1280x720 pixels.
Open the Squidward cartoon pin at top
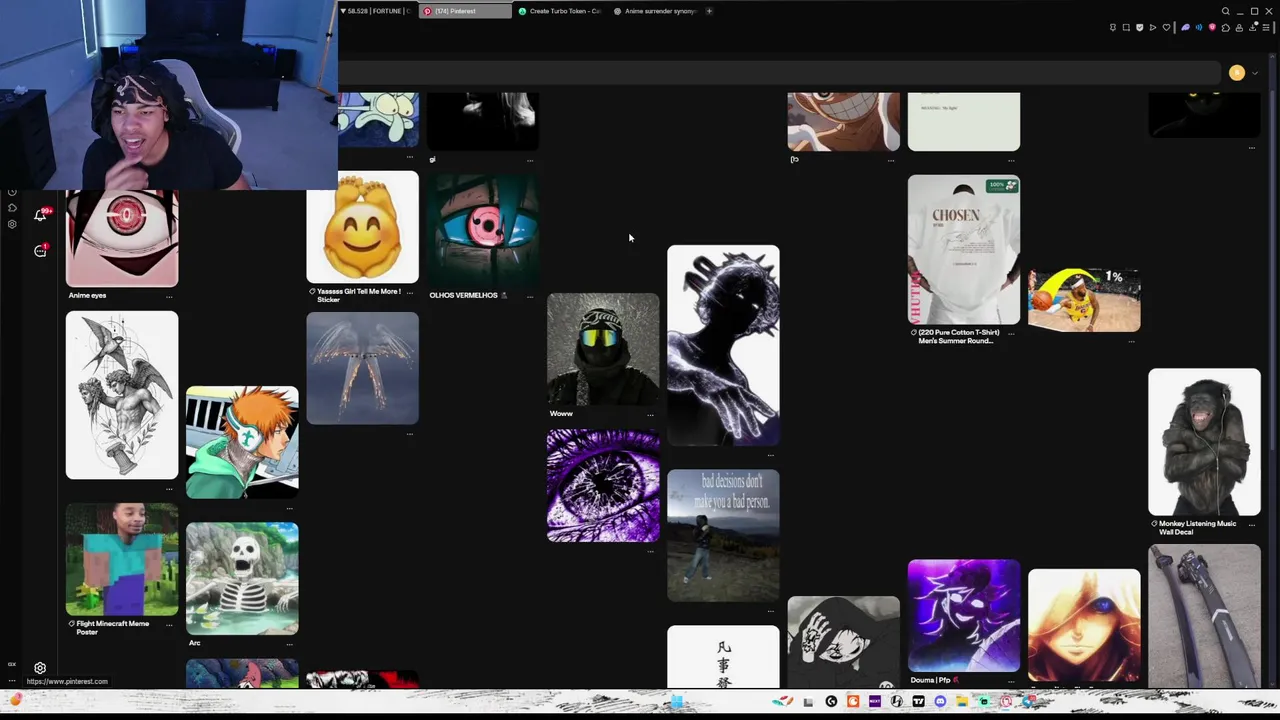(378, 119)
